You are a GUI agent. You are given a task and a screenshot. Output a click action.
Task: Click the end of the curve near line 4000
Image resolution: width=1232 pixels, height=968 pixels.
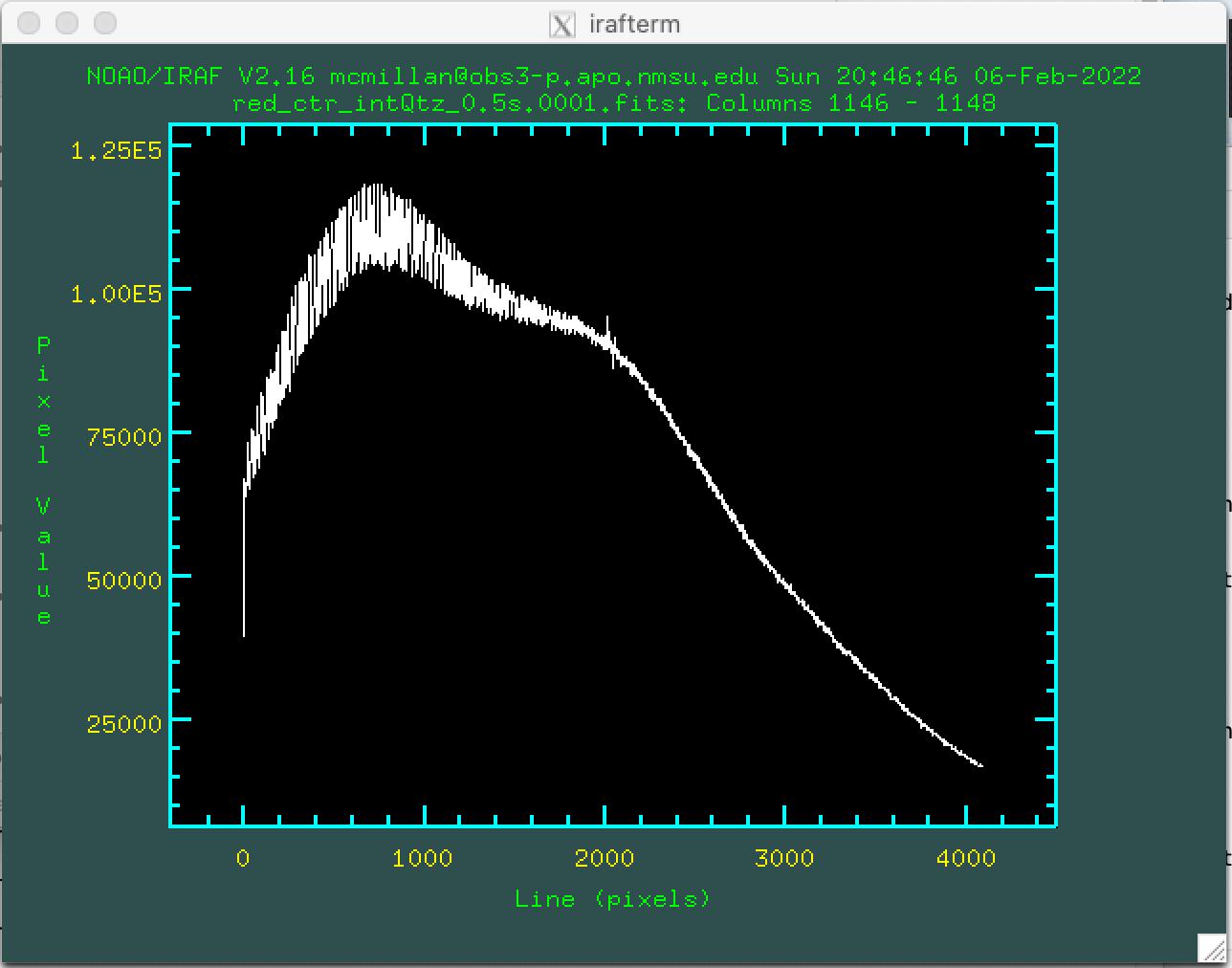(979, 764)
